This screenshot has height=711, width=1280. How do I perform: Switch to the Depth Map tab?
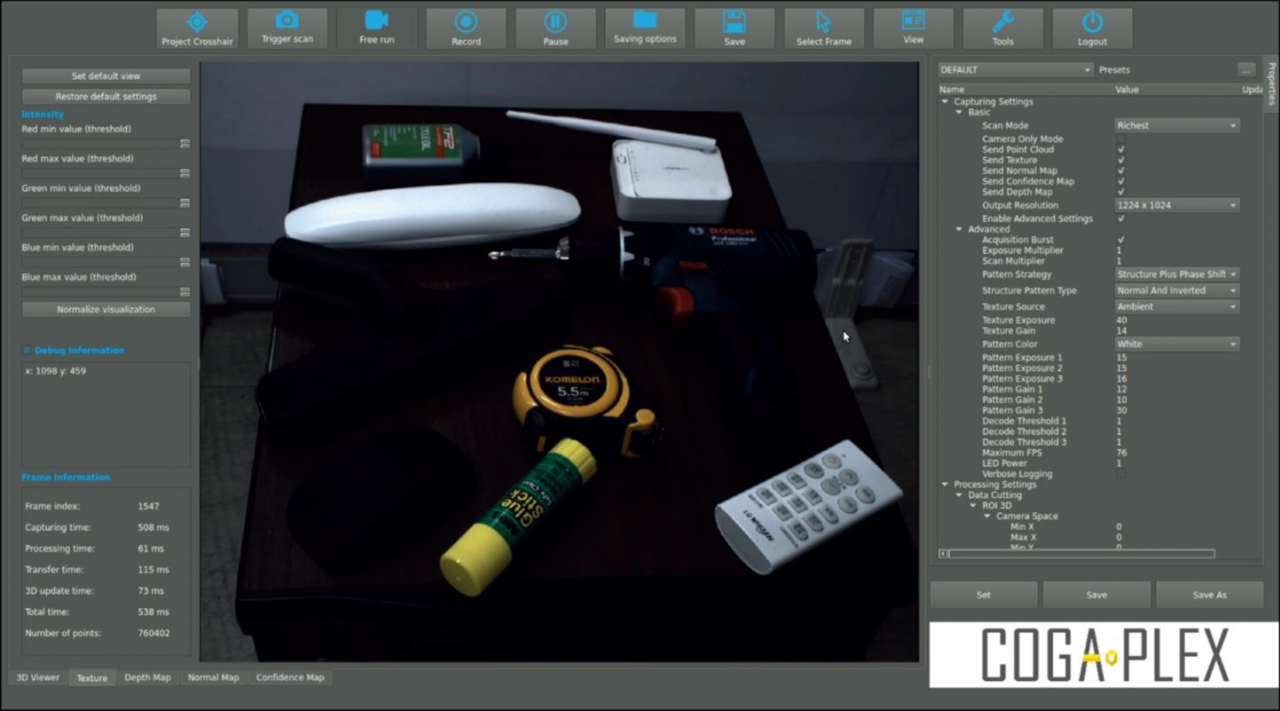(147, 678)
